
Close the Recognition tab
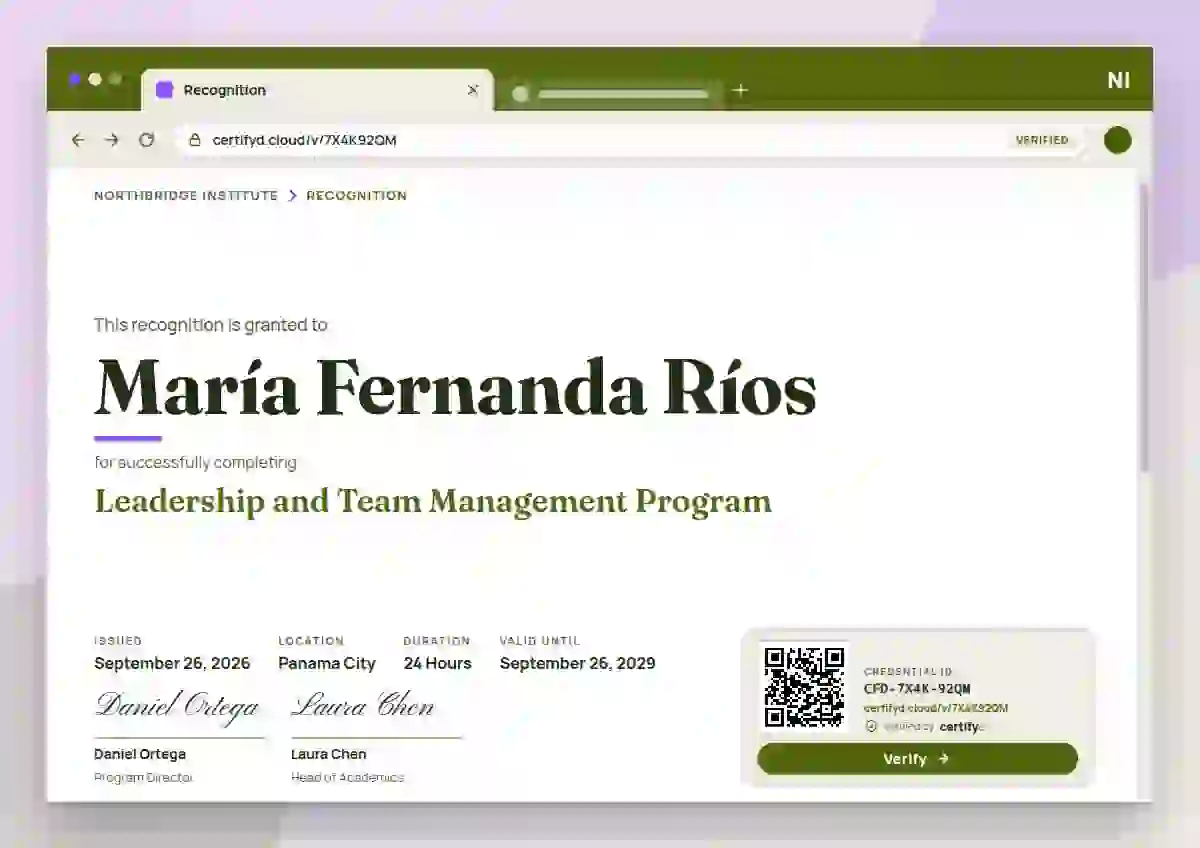(x=473, y=90)
